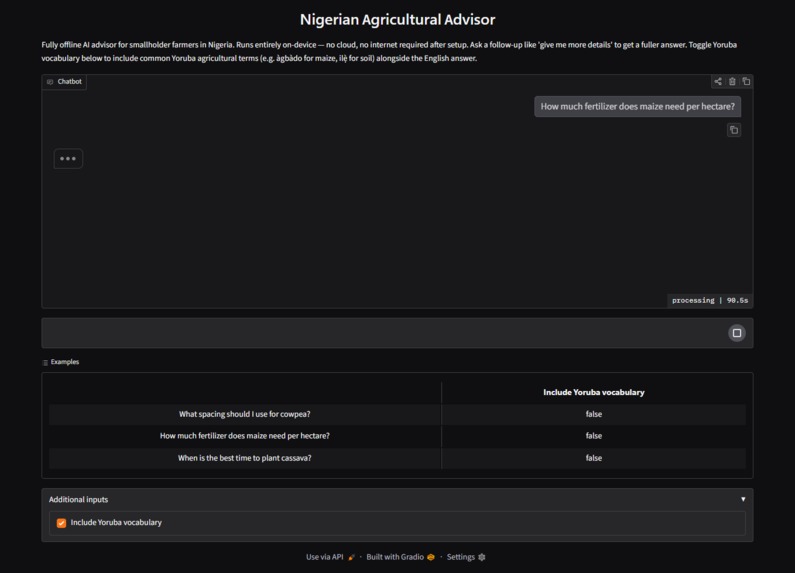Click the Chatbot label tag
The height and width of the screenshot is (573, 795).
[64, 82]
